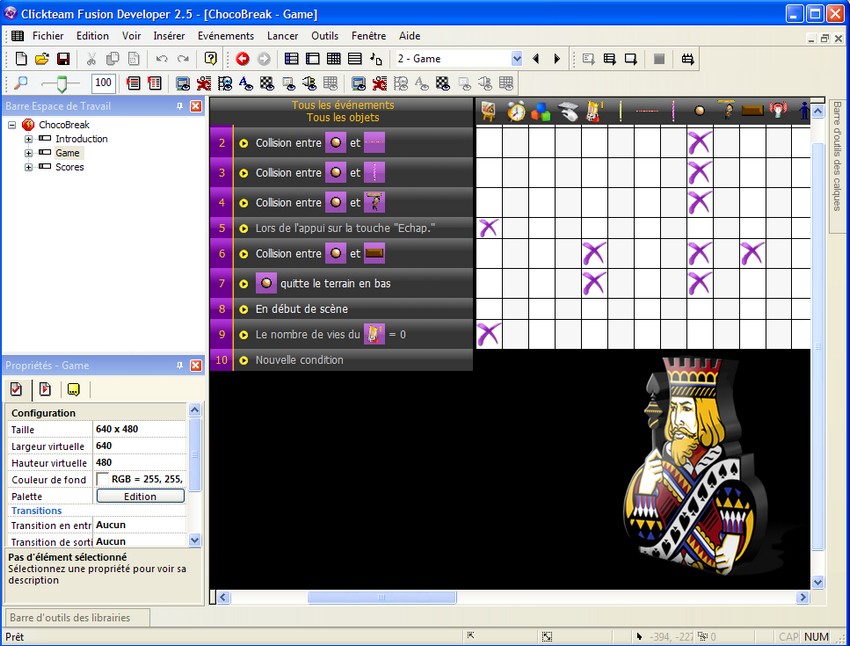Open the Fichier menu
Screen dimensions: 850x646
(x=48, y=36)
